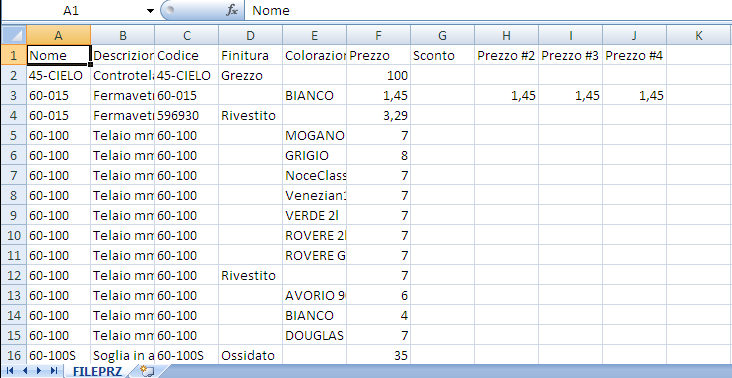
Task: Click the Name Box showing A1
Action: (x=72, y=11)
